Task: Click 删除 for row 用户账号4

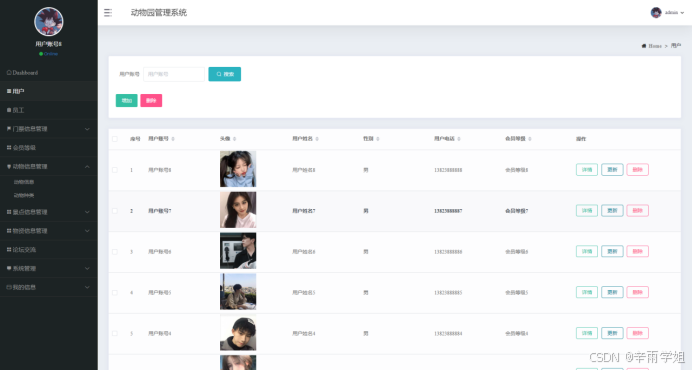Action: coord(637,333)
